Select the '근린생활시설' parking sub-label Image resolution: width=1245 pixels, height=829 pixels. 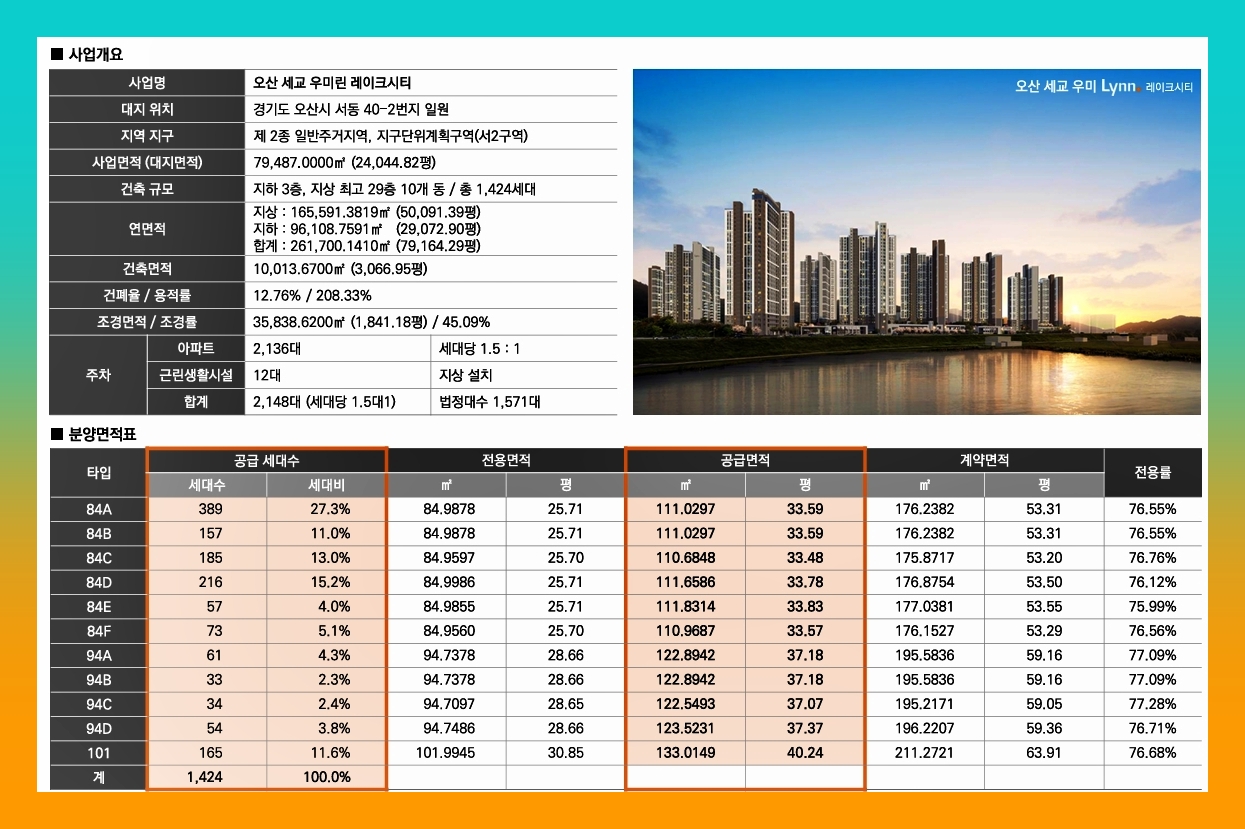pyautogui.click(x=196, y=375)
